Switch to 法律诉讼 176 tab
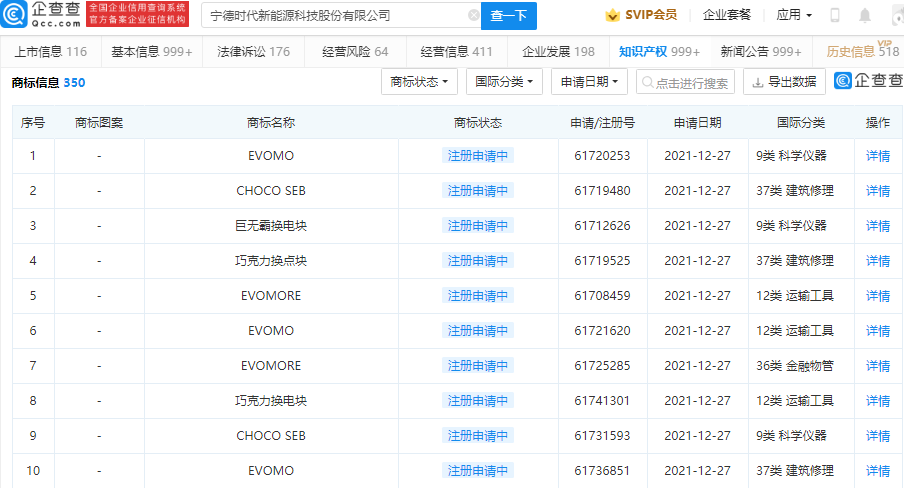Viewport: 904px width, 488px height. pyautogui.click(x=254, y=51)
